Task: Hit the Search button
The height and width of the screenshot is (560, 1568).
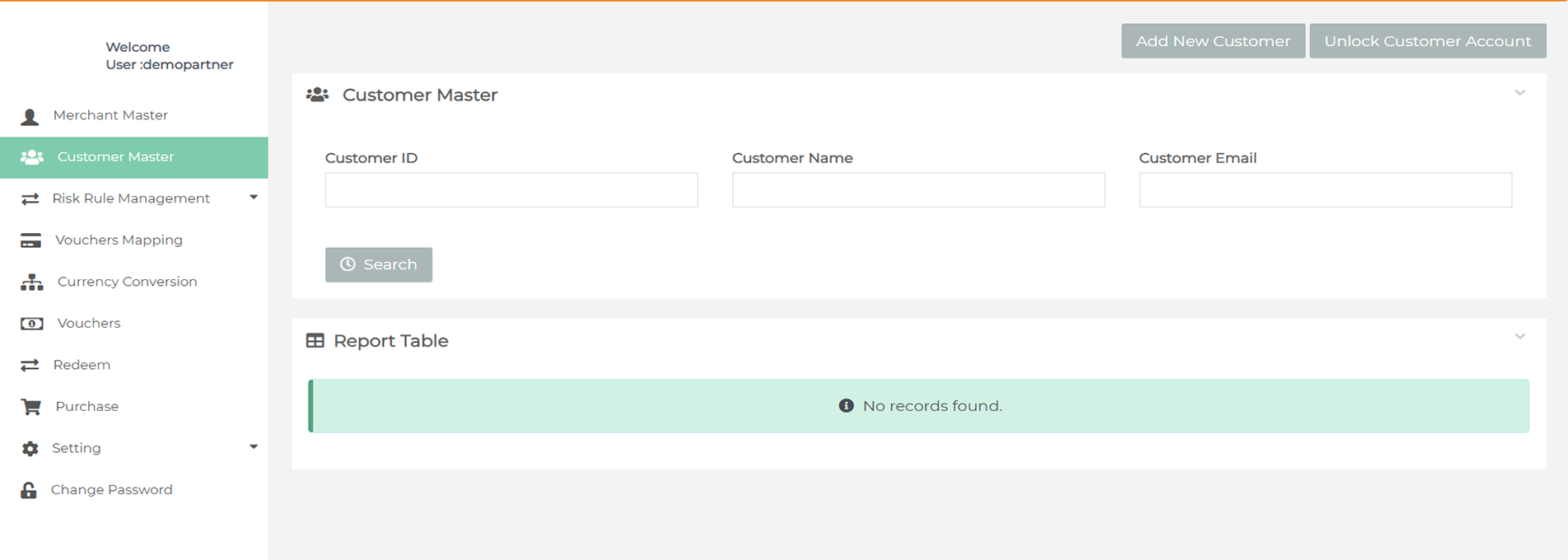Action: click(378, 264)
